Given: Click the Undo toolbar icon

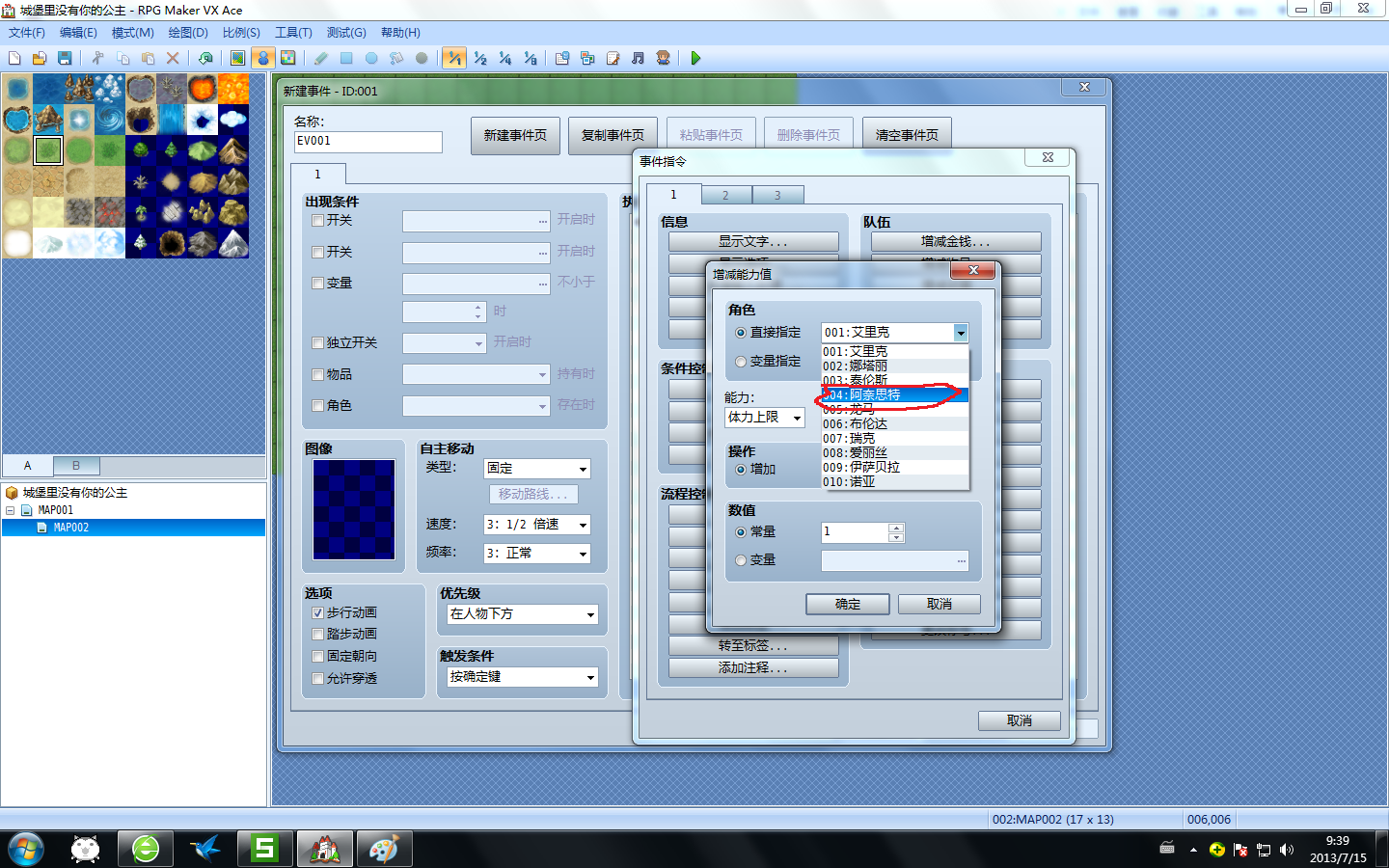Looking at the screenshot, I should point(205,58).
